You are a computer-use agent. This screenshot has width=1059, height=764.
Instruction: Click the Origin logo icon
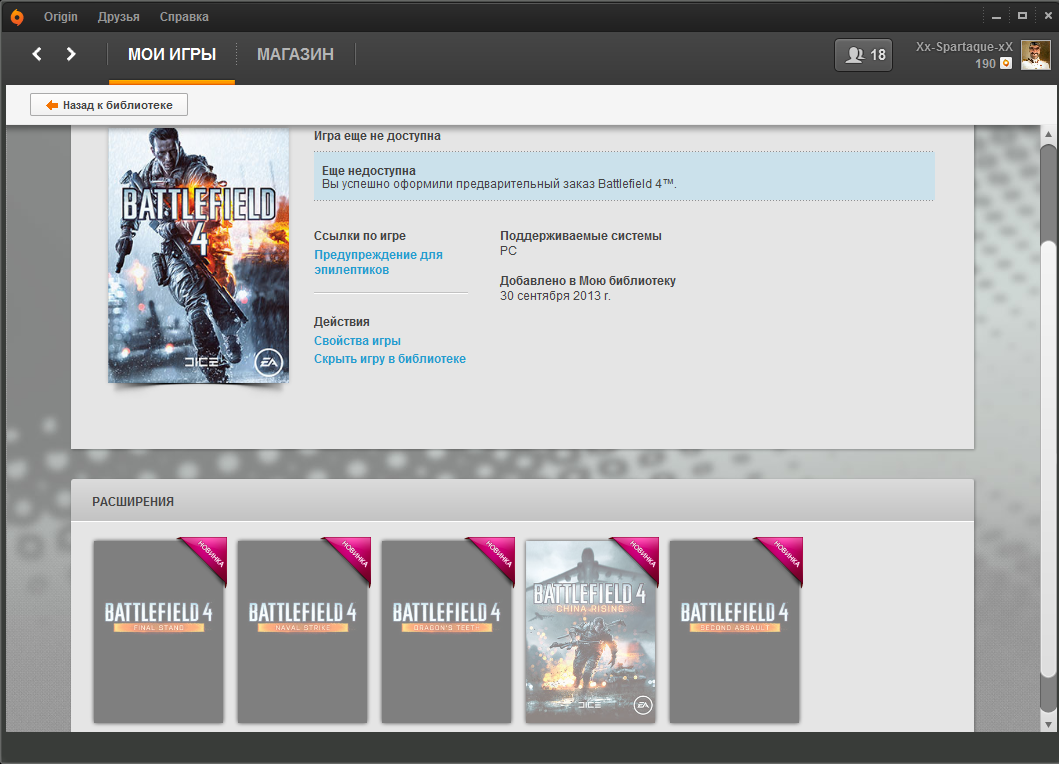click(17, 17)
